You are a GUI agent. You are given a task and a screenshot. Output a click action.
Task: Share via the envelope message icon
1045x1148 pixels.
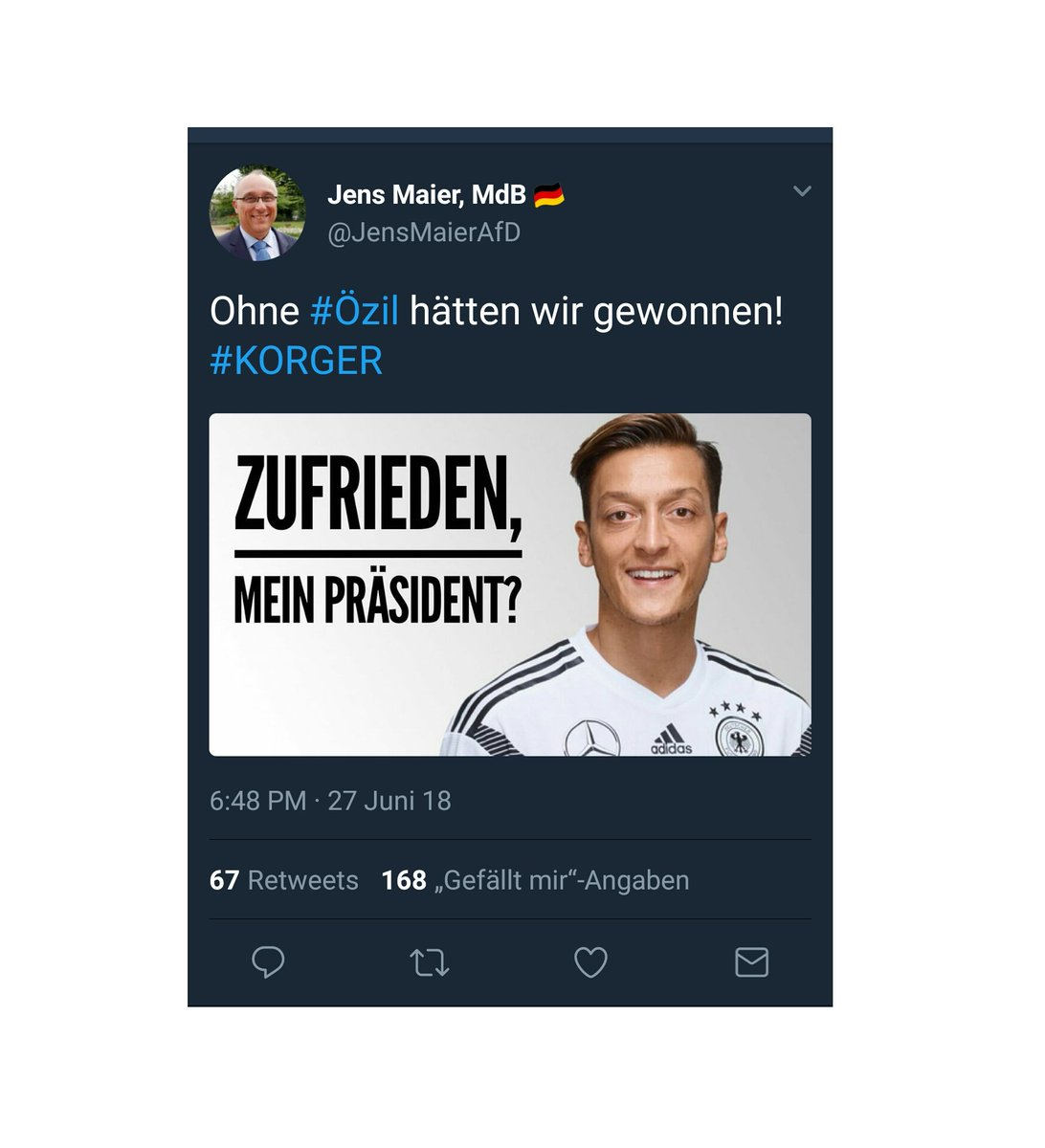pyautogui.click(x=751, y=962)
